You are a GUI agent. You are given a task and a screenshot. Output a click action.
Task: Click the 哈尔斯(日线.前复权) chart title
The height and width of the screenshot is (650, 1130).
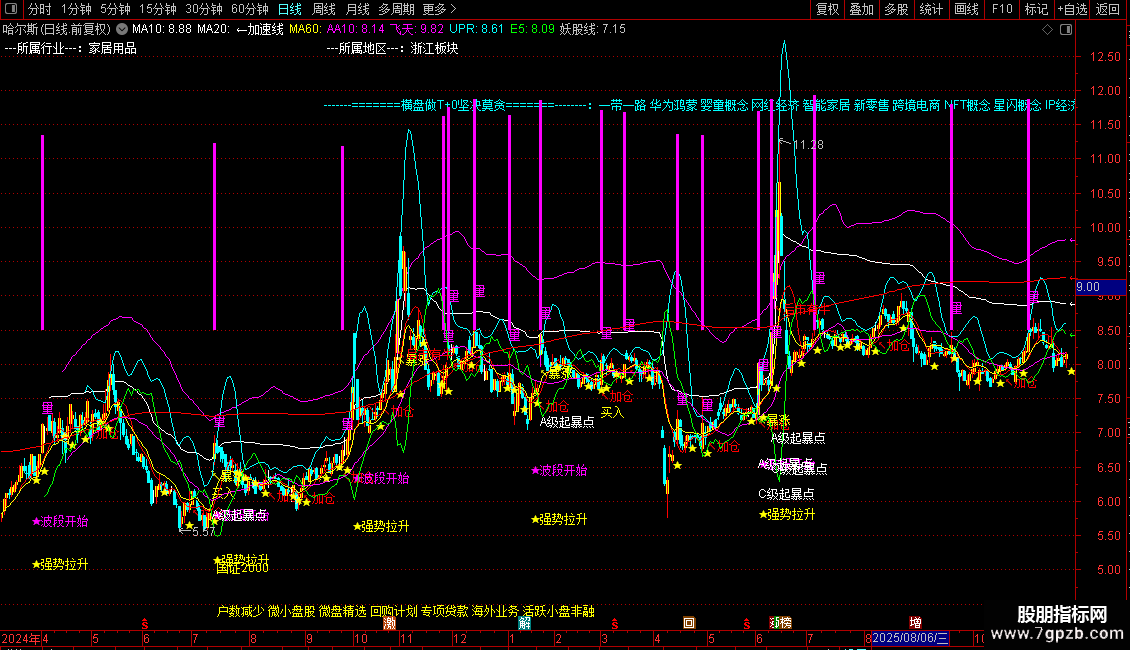[57, 30]
